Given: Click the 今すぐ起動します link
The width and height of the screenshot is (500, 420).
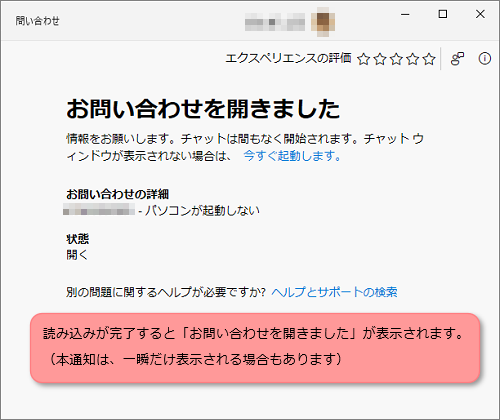Looking at the screenshot, I should coord(292,156).
